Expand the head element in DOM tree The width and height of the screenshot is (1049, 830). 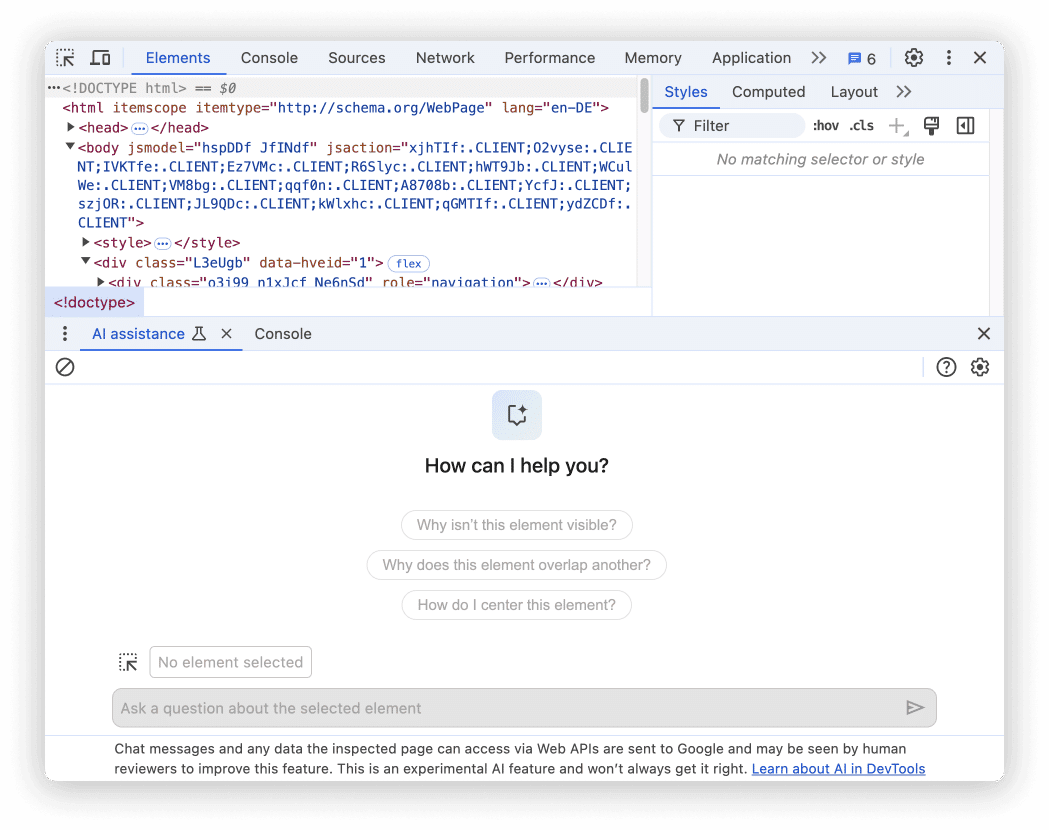click(71, 127)
